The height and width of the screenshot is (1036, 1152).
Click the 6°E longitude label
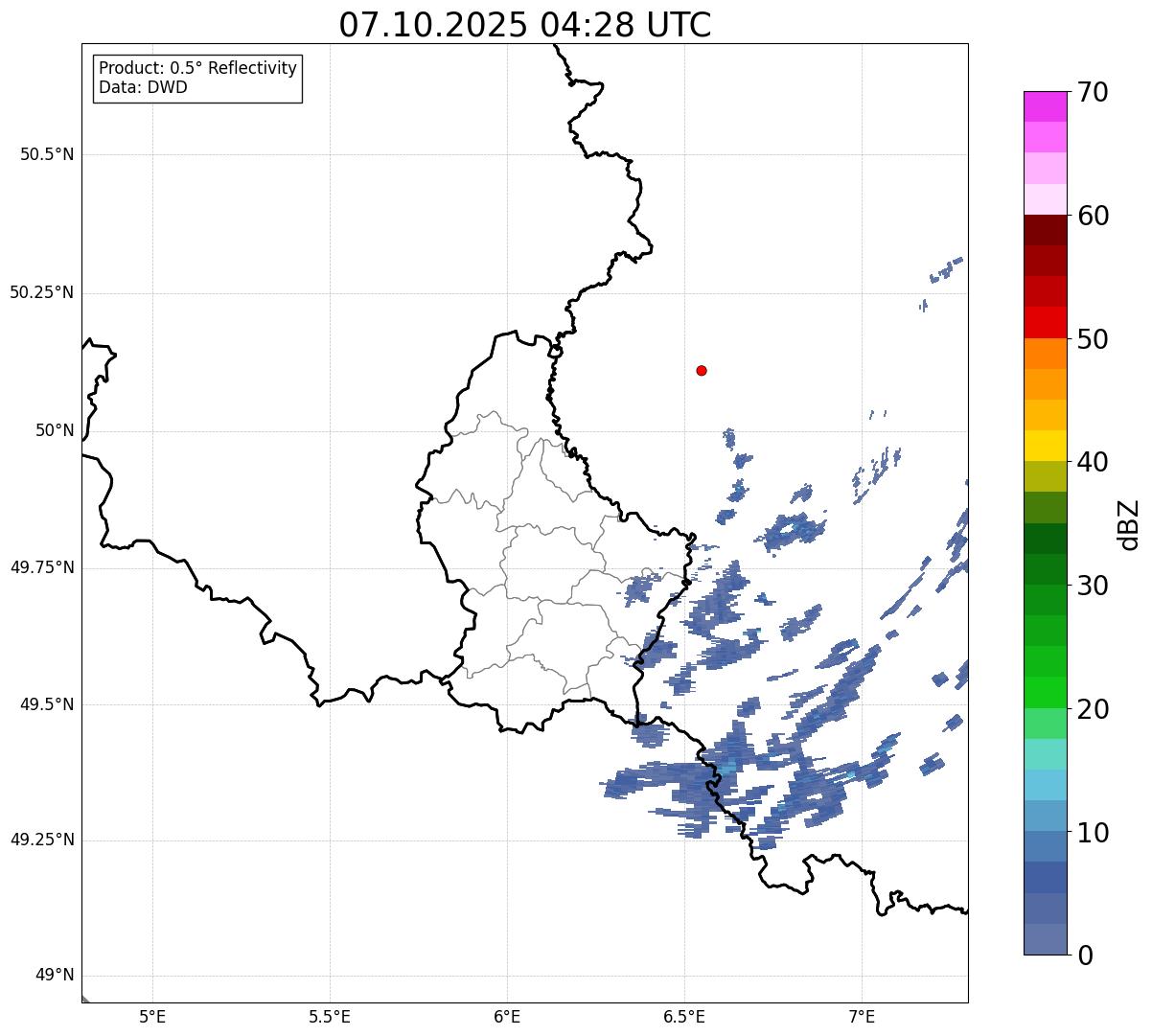(x=507, y=1016)
